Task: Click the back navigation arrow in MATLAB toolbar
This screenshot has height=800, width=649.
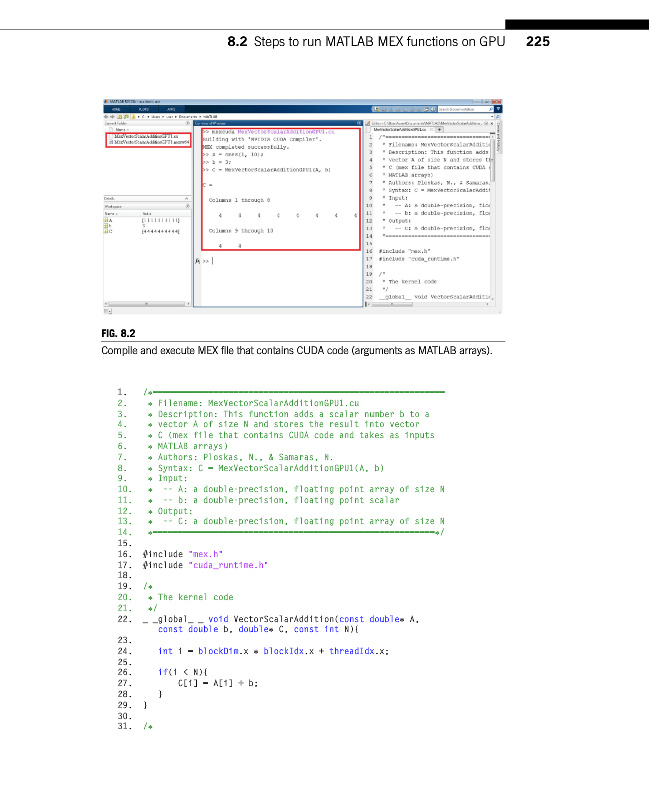Action: pyautogui.click(x=107, y=117)
